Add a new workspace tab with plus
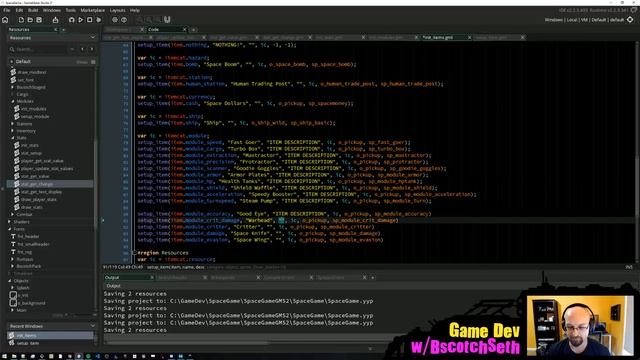Image resolution: width=640 pixels, height=360 pixels. (x=193, y=29)
